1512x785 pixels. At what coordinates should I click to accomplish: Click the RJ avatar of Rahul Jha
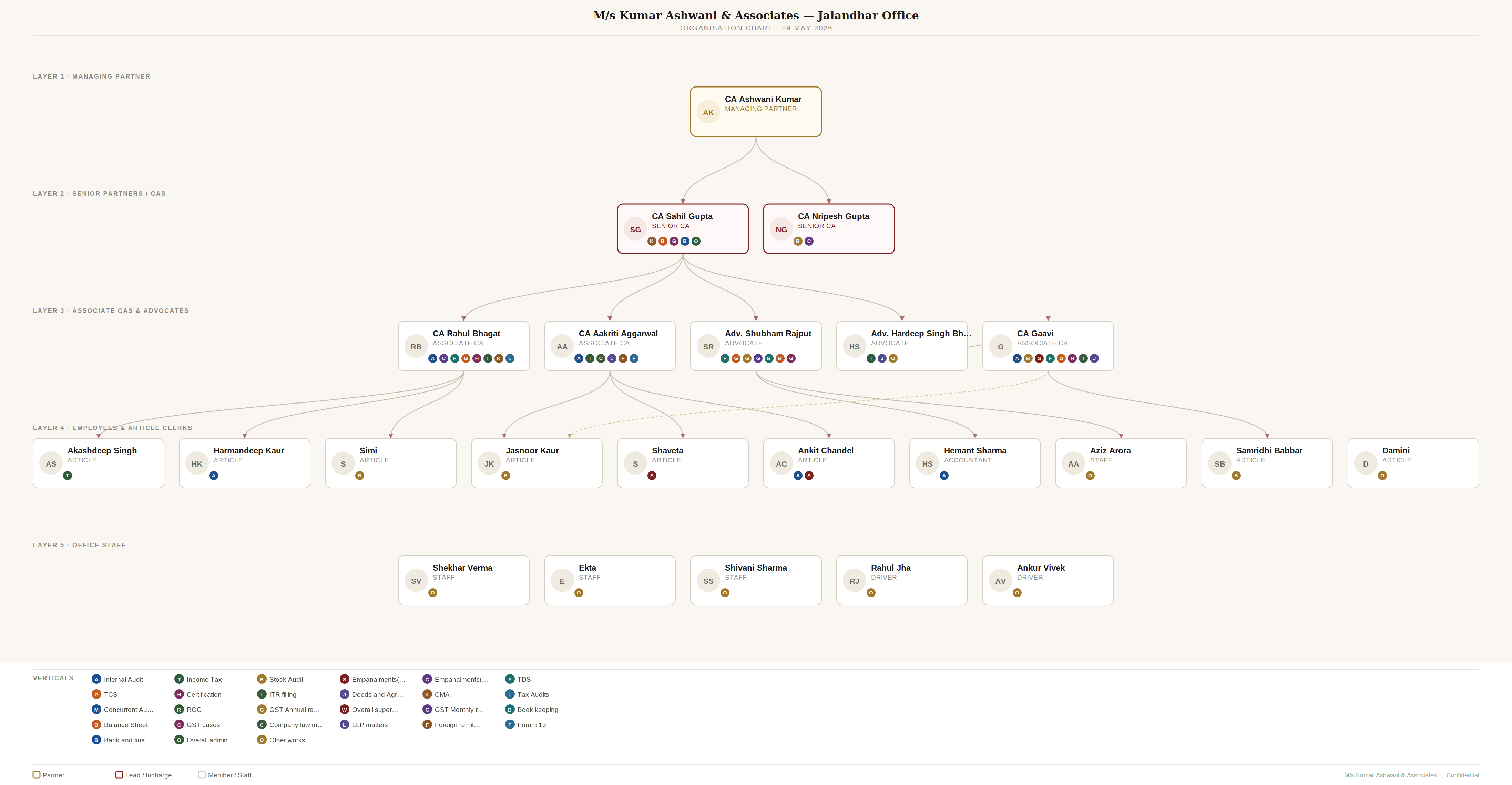coord(855,581)
